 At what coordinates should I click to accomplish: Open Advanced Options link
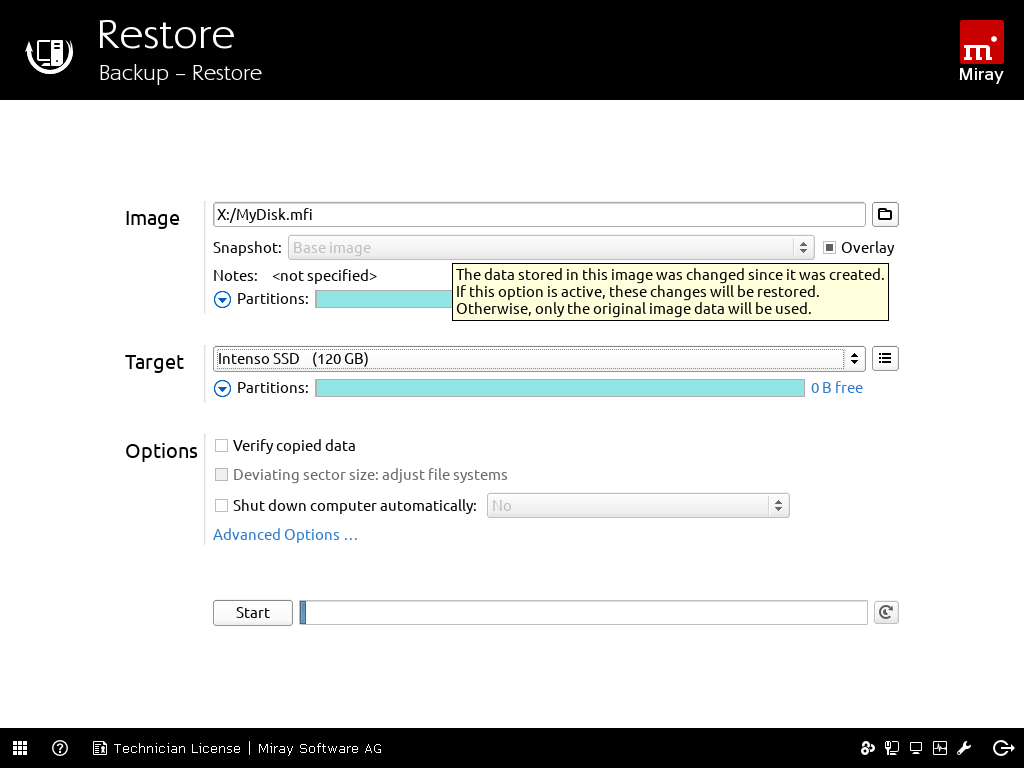point(285,535)
